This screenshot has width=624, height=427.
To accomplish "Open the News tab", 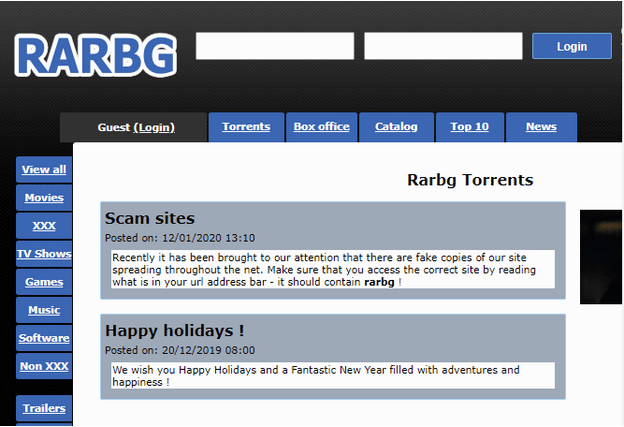I will point(541,127).
